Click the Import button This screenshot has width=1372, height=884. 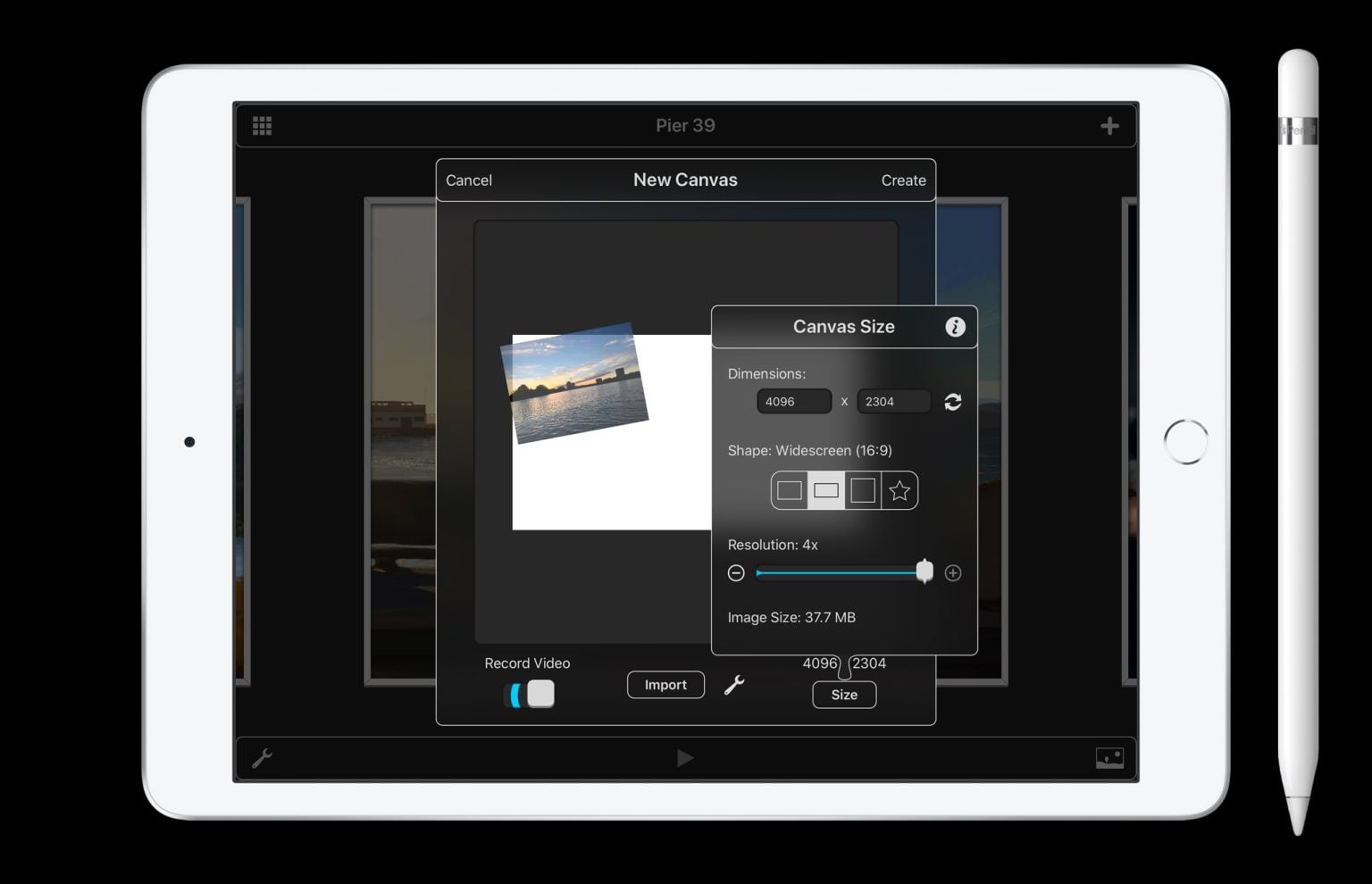[x=665, y=685]
